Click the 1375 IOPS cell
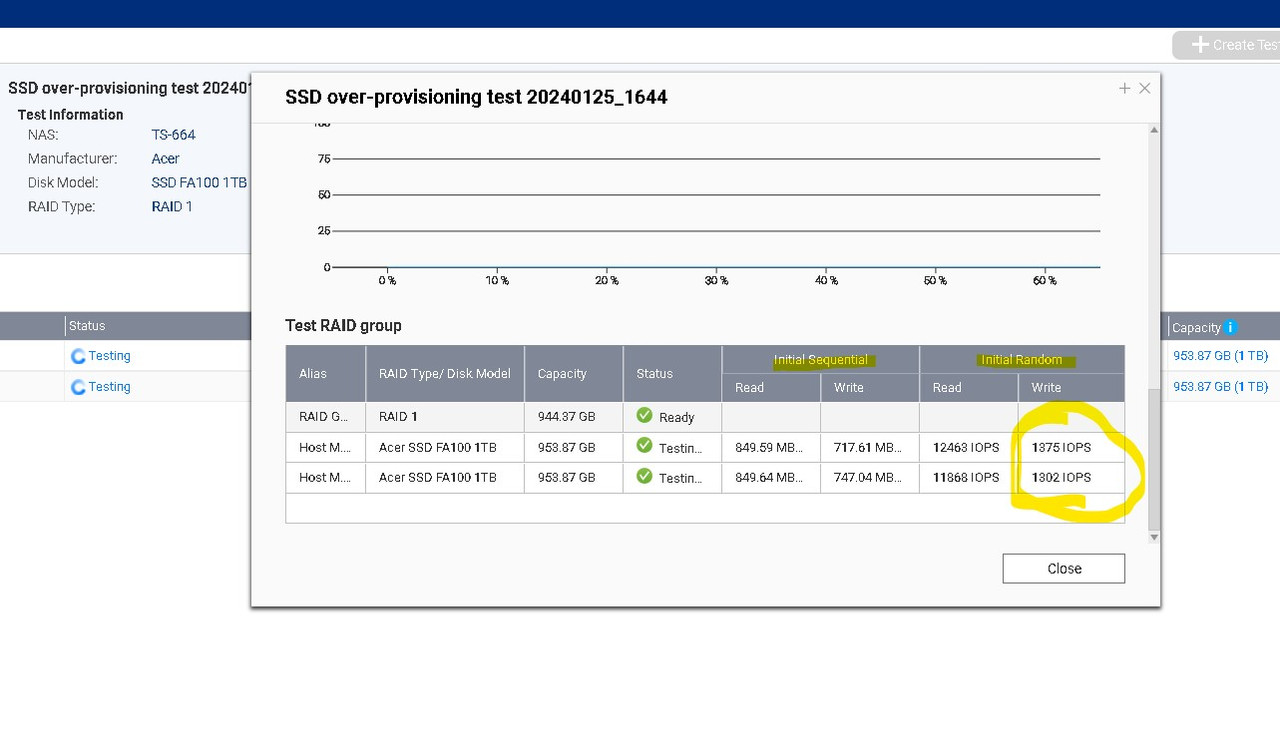Screen dimensions: 1280x738 click(x=1071, y=448)
